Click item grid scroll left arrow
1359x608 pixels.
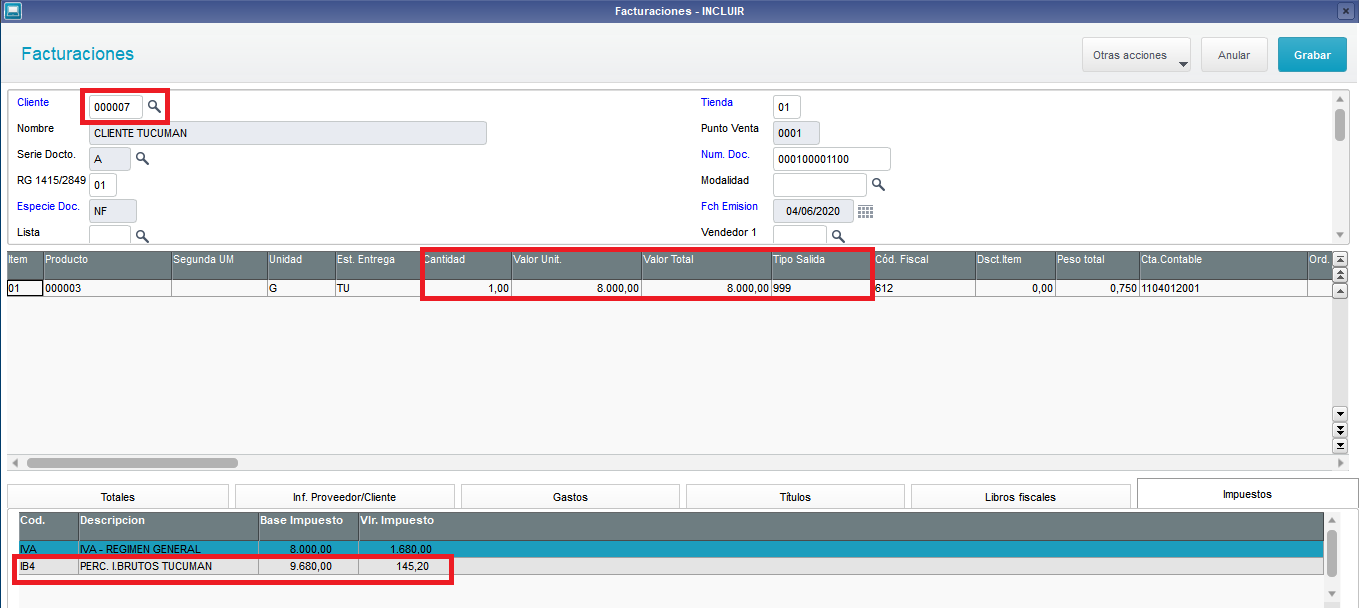click(14, 464)
